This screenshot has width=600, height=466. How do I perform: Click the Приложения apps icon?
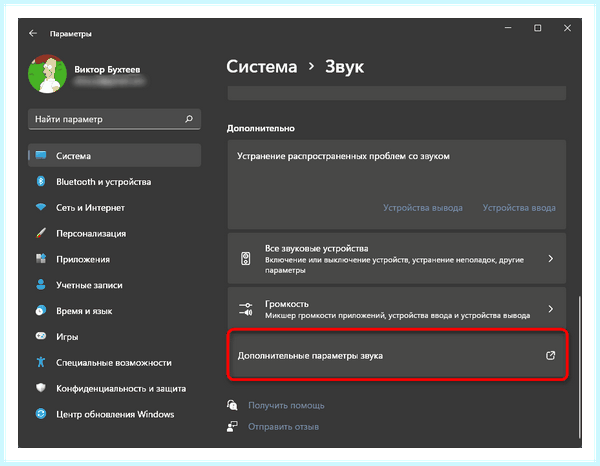coord(41,259)
